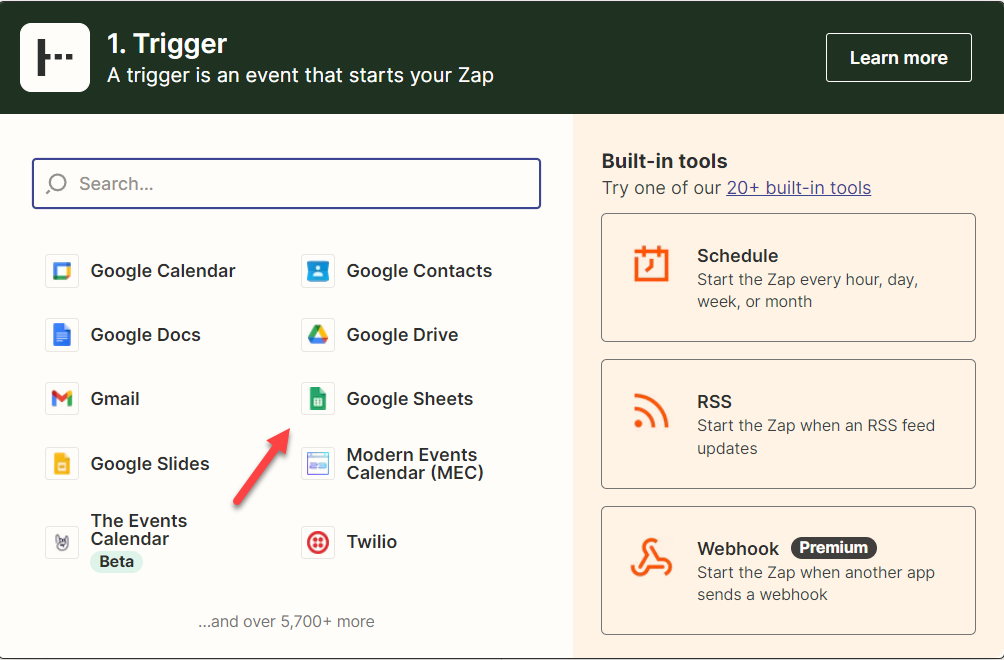Viewport: 1004px width, 660px height.
Task: Choose Google Sheets label
Action: tap(410, 399)
